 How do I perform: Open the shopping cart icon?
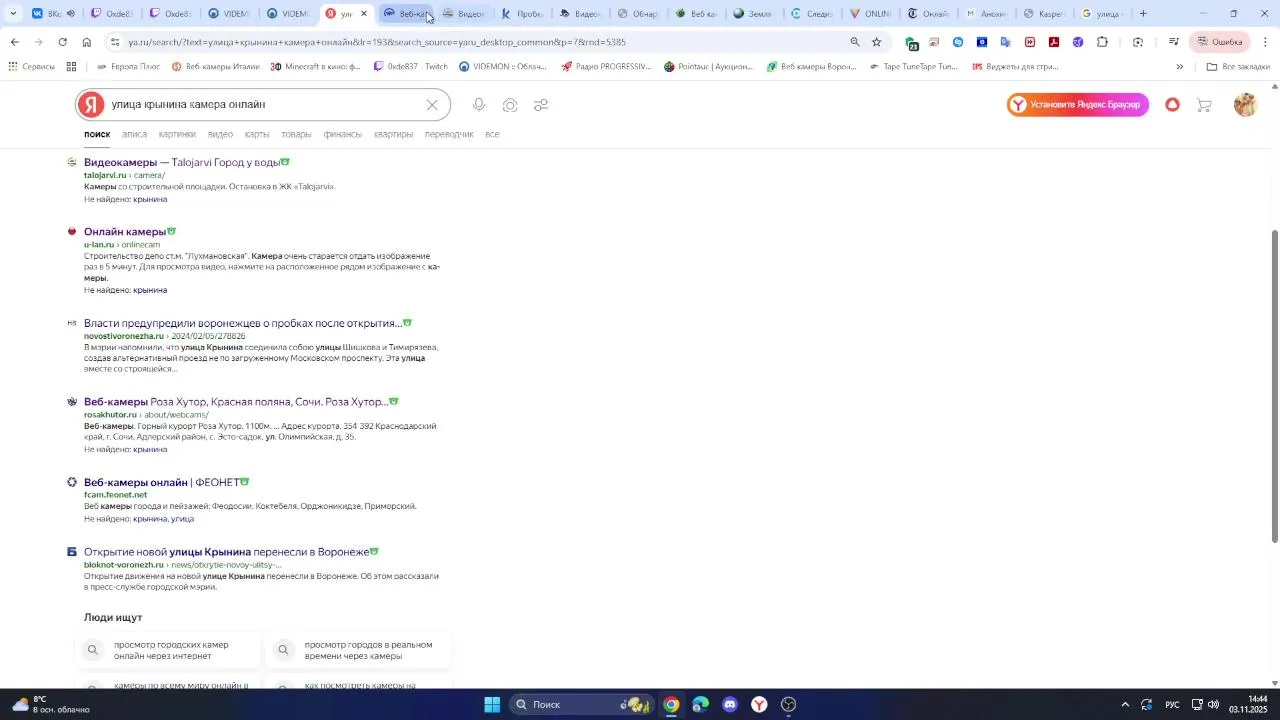(x=1204, y=105)
